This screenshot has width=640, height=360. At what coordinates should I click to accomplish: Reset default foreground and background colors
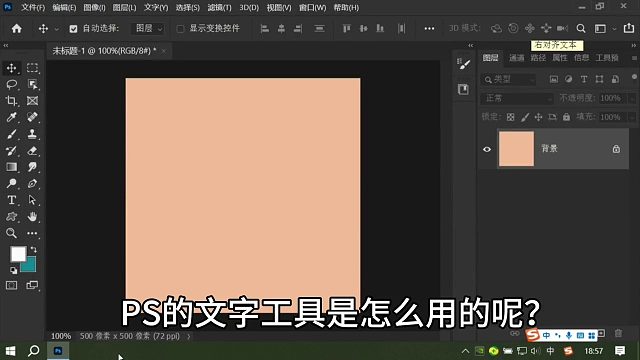pyautogui.click(x=13, y=270)
